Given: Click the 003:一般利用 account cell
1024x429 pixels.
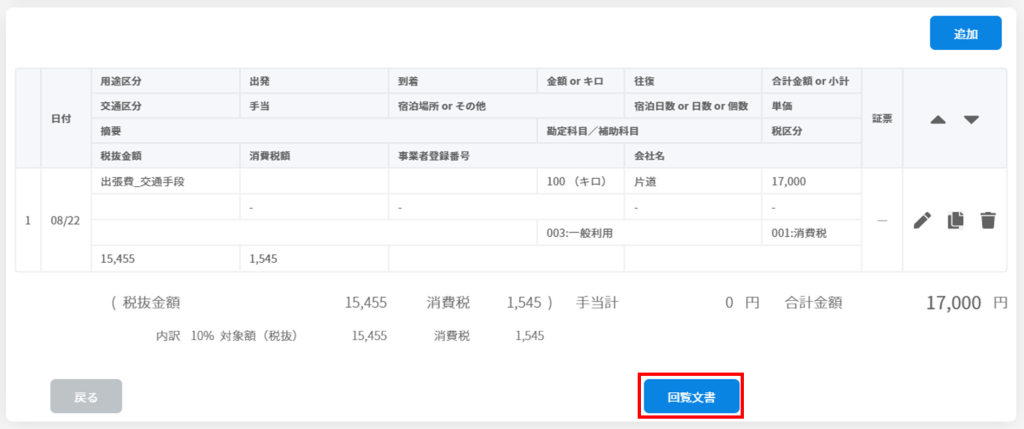Looking at the screenshot, I should click(650, 233).
